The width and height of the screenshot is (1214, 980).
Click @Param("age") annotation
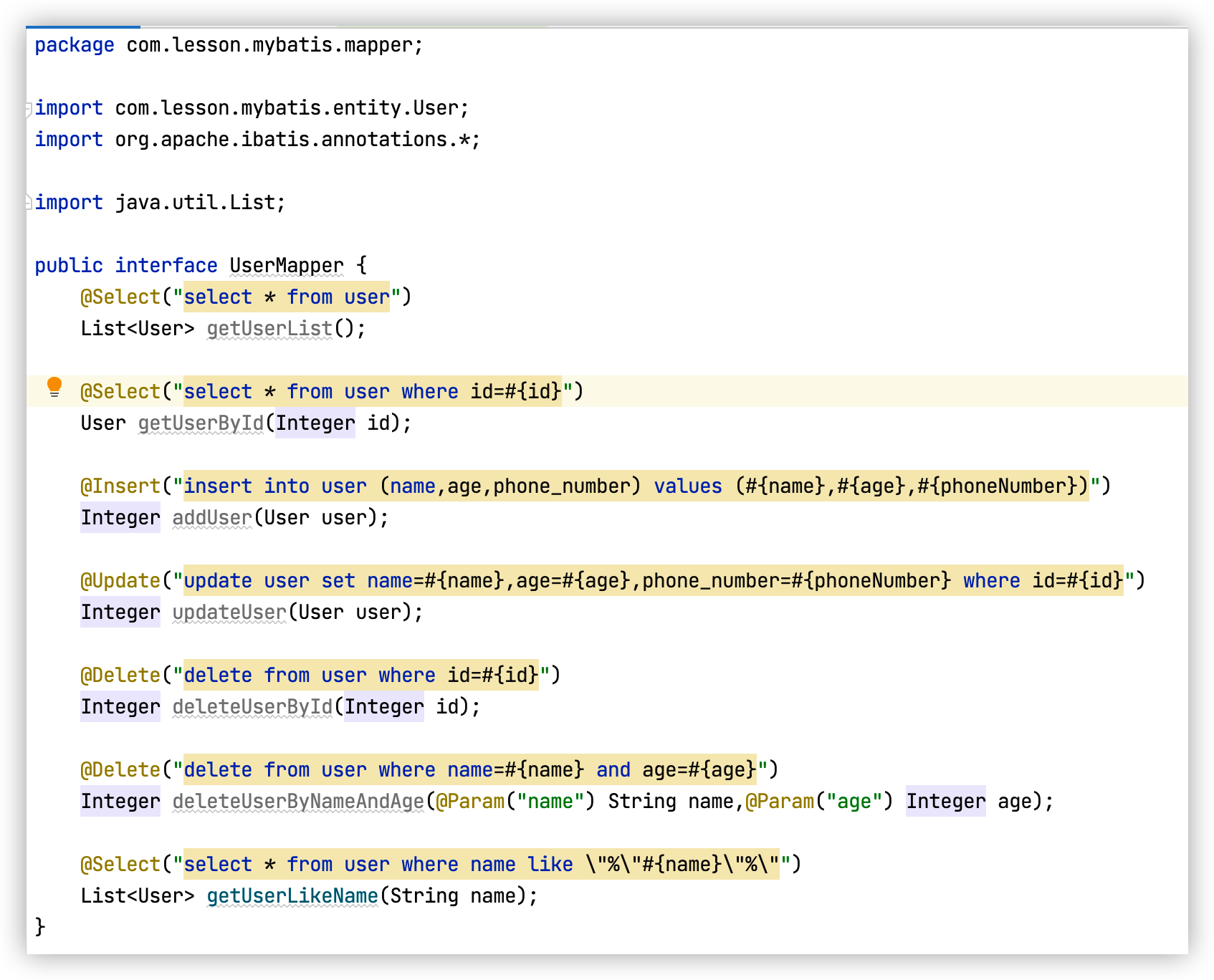coord(820,802)
